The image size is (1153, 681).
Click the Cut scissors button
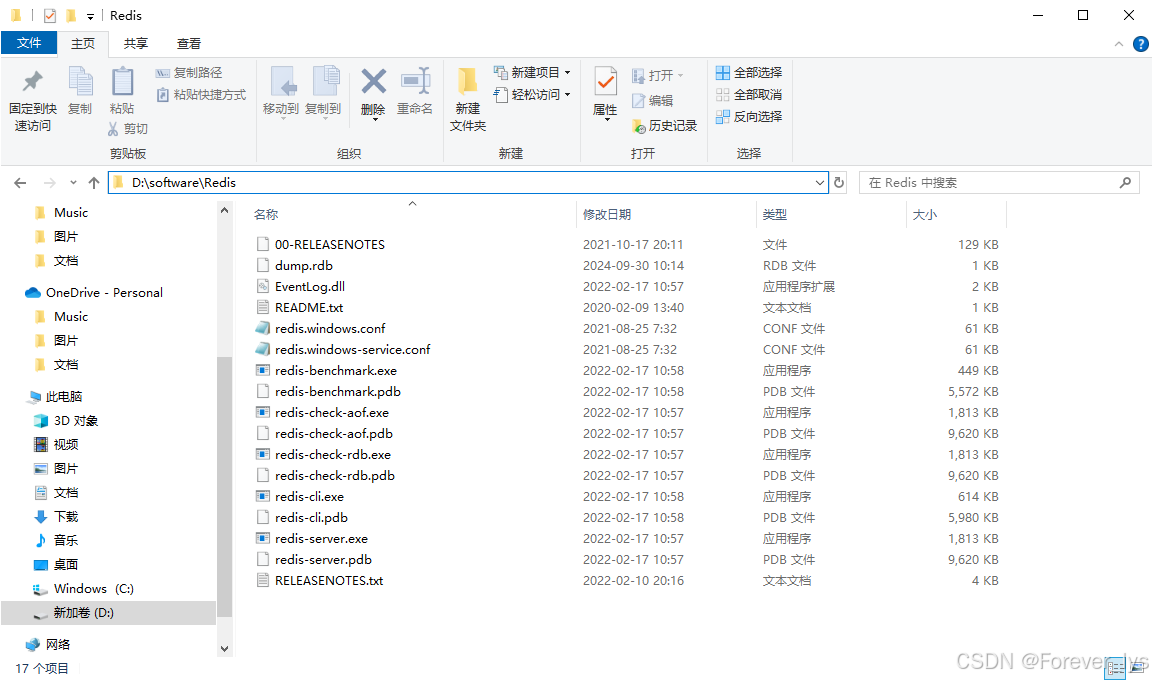tap(128, 129)
